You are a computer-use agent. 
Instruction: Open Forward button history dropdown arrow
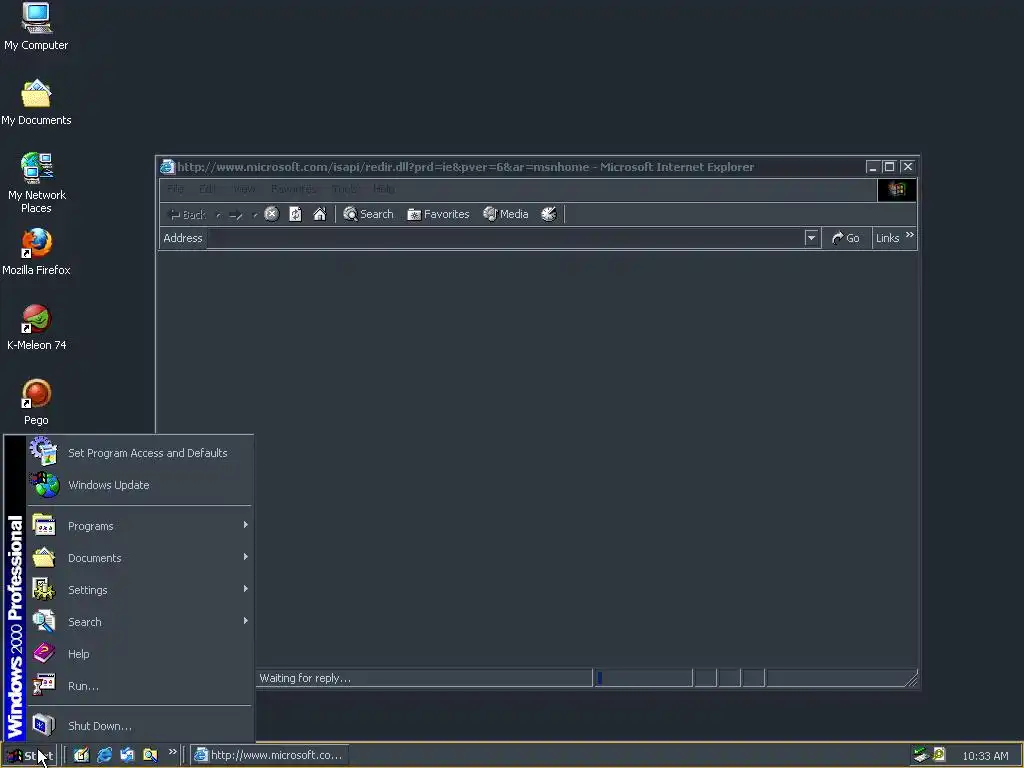254,215
